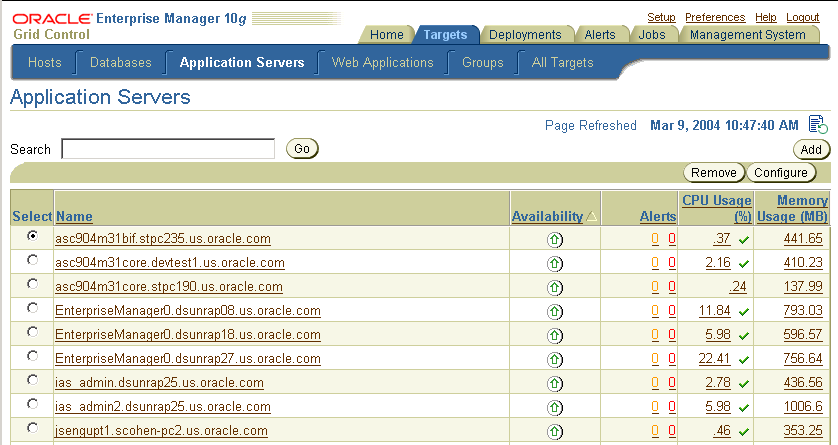
Task: Open jsengupt1.scohen-pc2.us.oracle.com server link
Action: [161, 431]
